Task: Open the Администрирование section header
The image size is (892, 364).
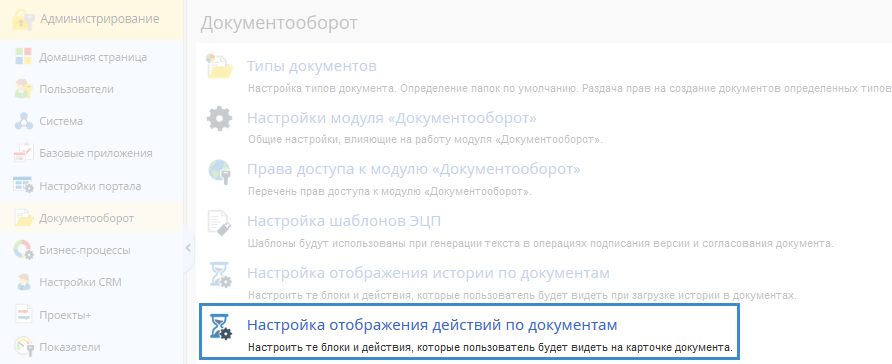Action: (92, 20)
